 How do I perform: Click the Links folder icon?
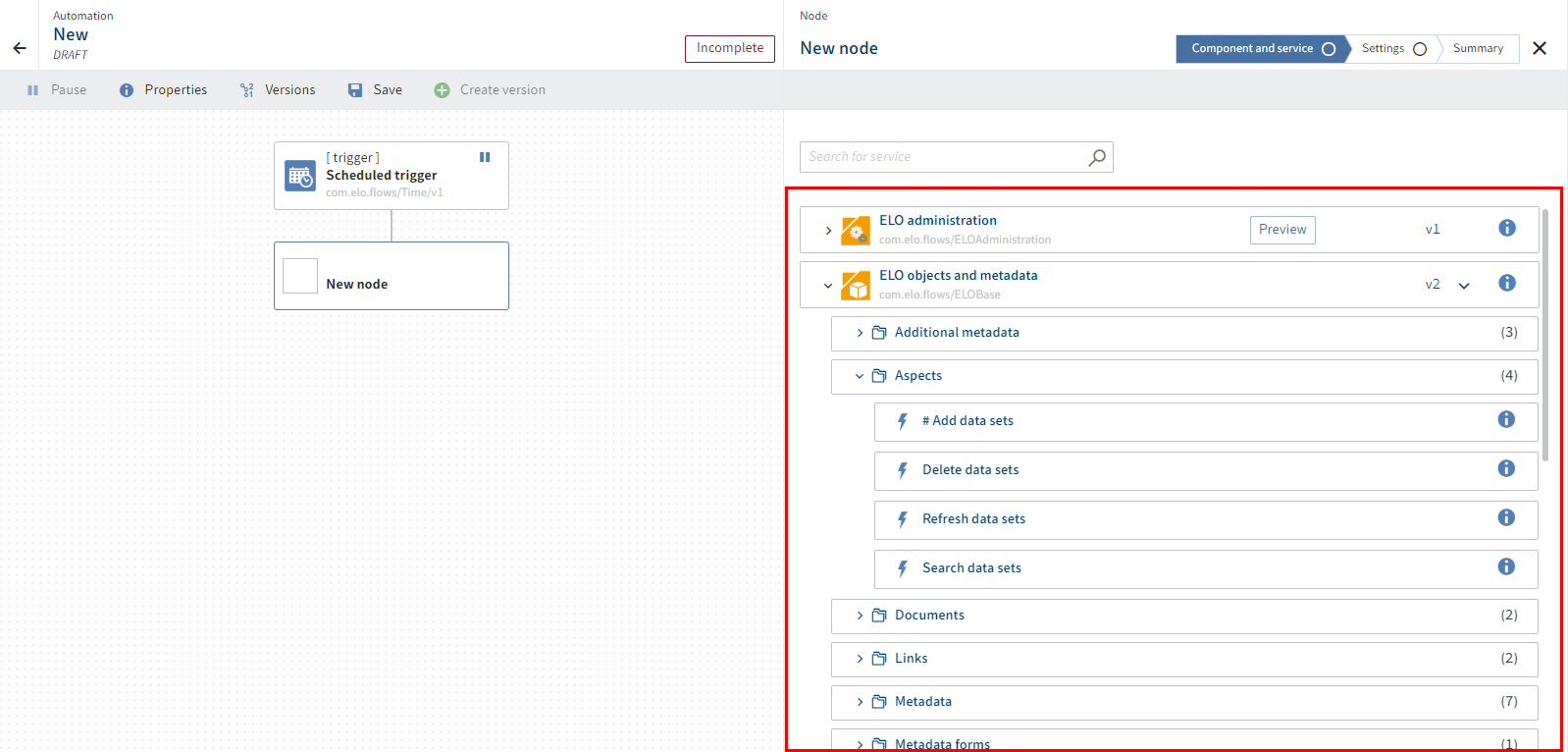pyautogui.click(x=879, y=659)
